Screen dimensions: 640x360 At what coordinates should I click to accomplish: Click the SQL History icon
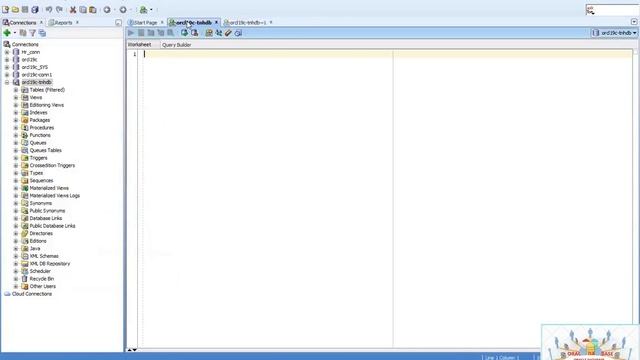pyautogui.click(x=238, y=33)
